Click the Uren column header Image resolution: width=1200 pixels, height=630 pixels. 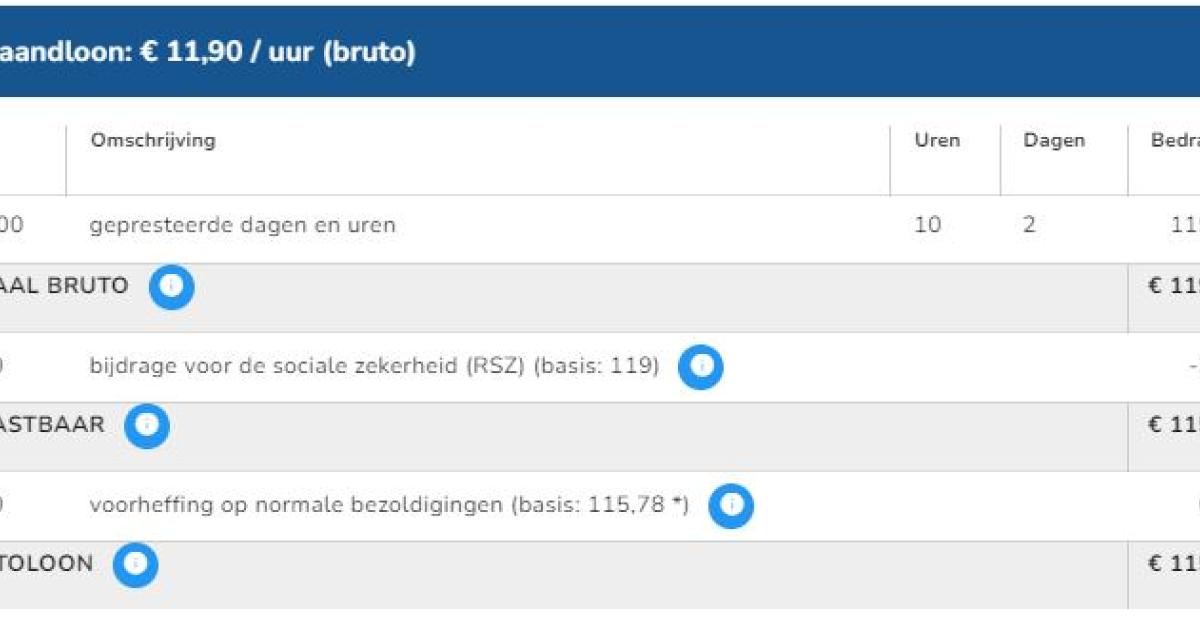tap(937, 140)
